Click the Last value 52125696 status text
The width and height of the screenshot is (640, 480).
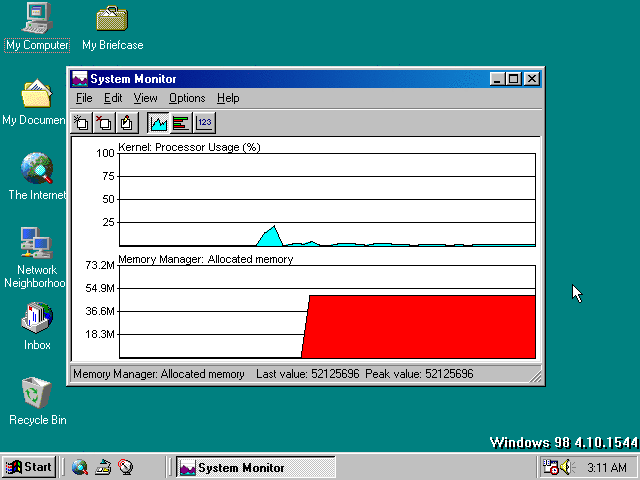coord(308,374)
